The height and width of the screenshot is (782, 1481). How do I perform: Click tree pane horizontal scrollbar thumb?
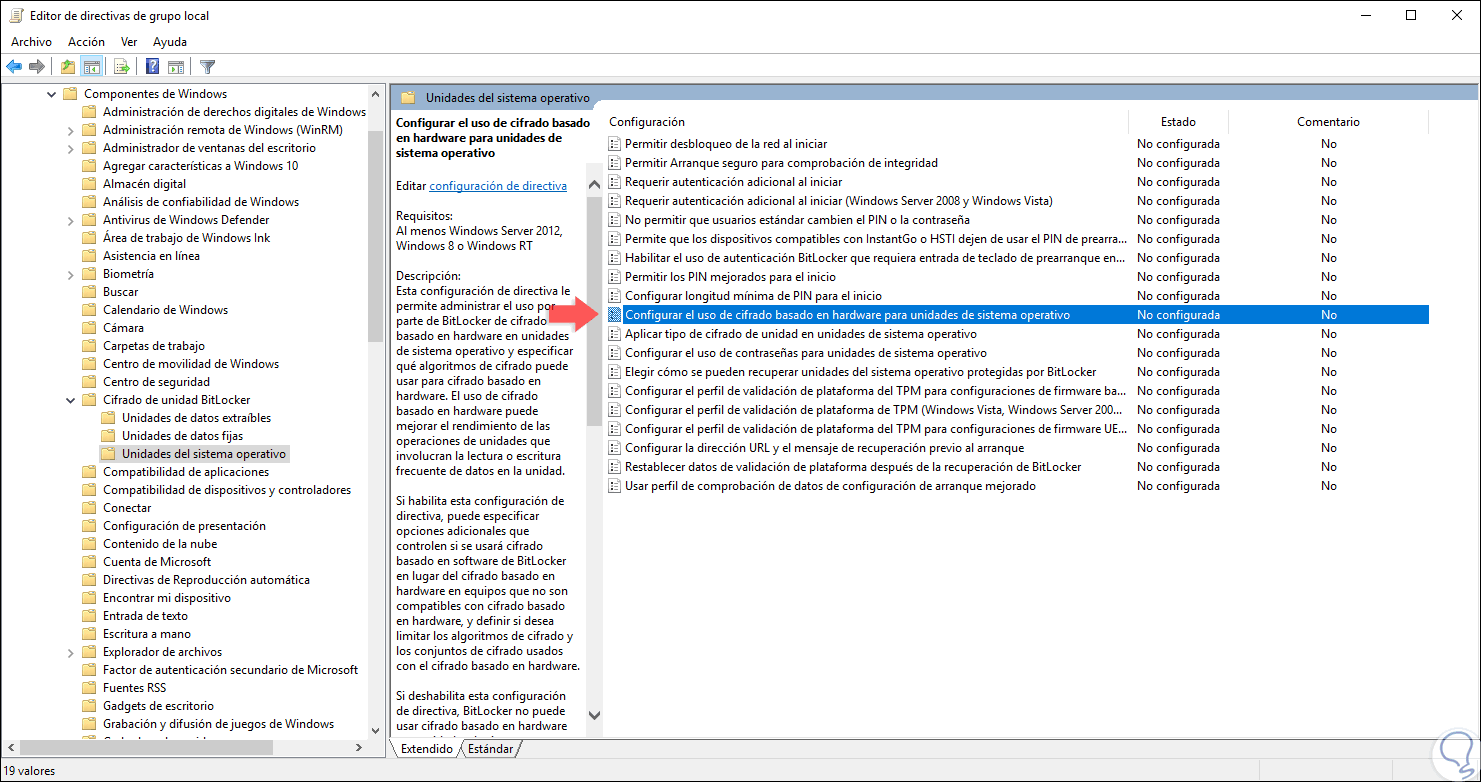coord(145,747)
